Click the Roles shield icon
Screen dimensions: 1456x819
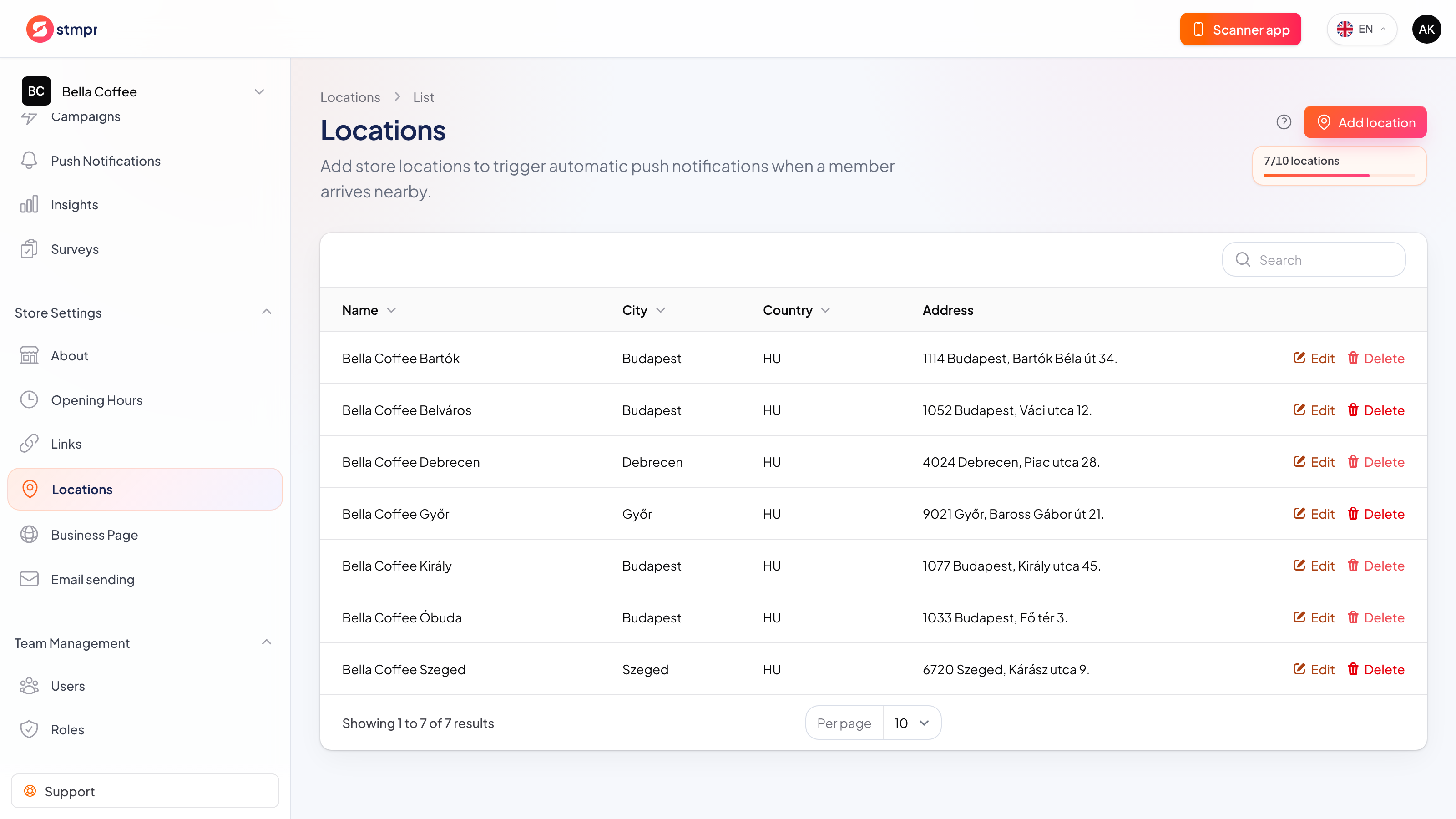point(29,729)
